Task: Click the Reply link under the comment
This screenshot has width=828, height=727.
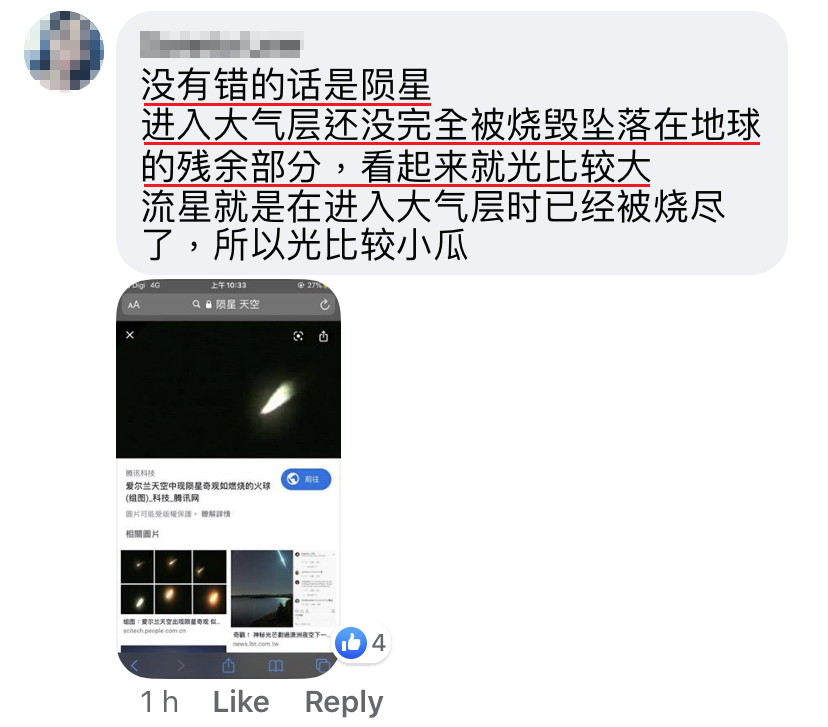Action: [x=344, y=703]
